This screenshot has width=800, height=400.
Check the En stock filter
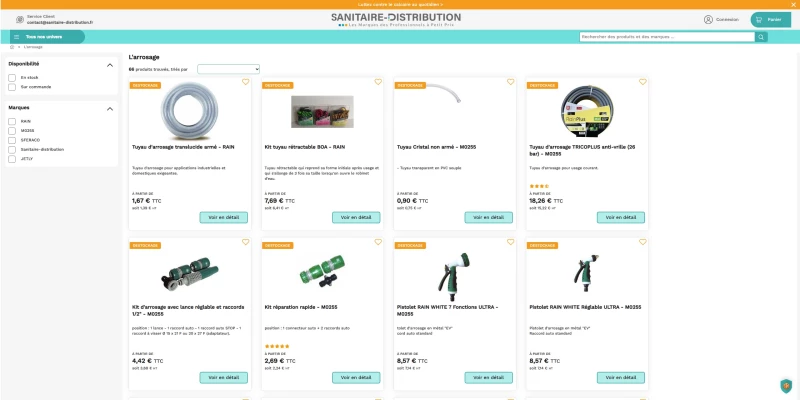point(12,78)
